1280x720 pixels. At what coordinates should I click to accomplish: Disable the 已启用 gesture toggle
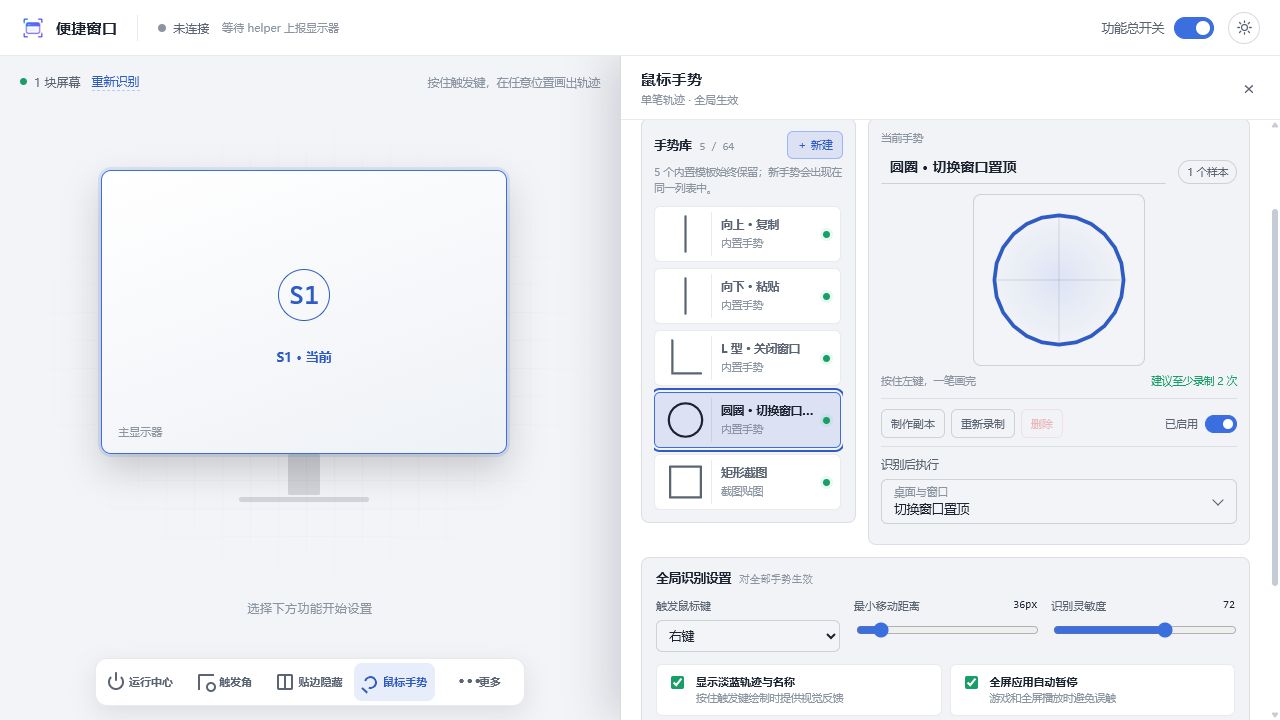(x=1221, y=424)
